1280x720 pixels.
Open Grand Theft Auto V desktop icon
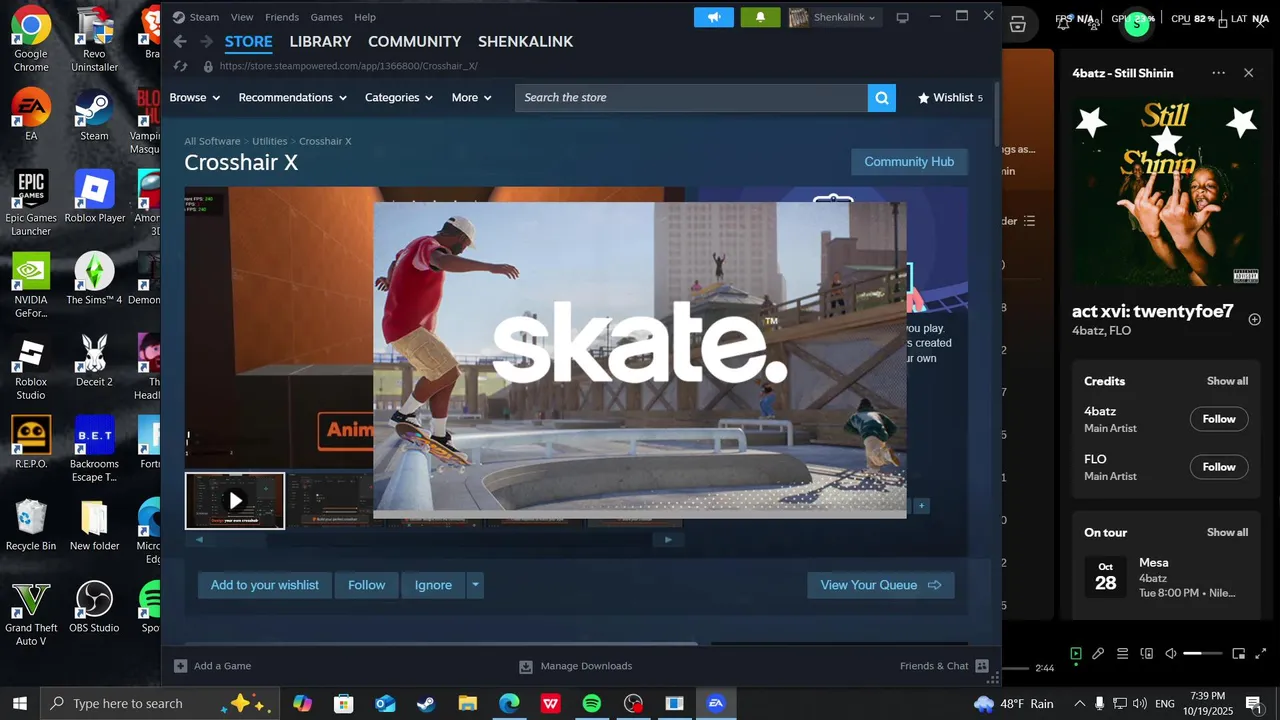pos(31,614)
